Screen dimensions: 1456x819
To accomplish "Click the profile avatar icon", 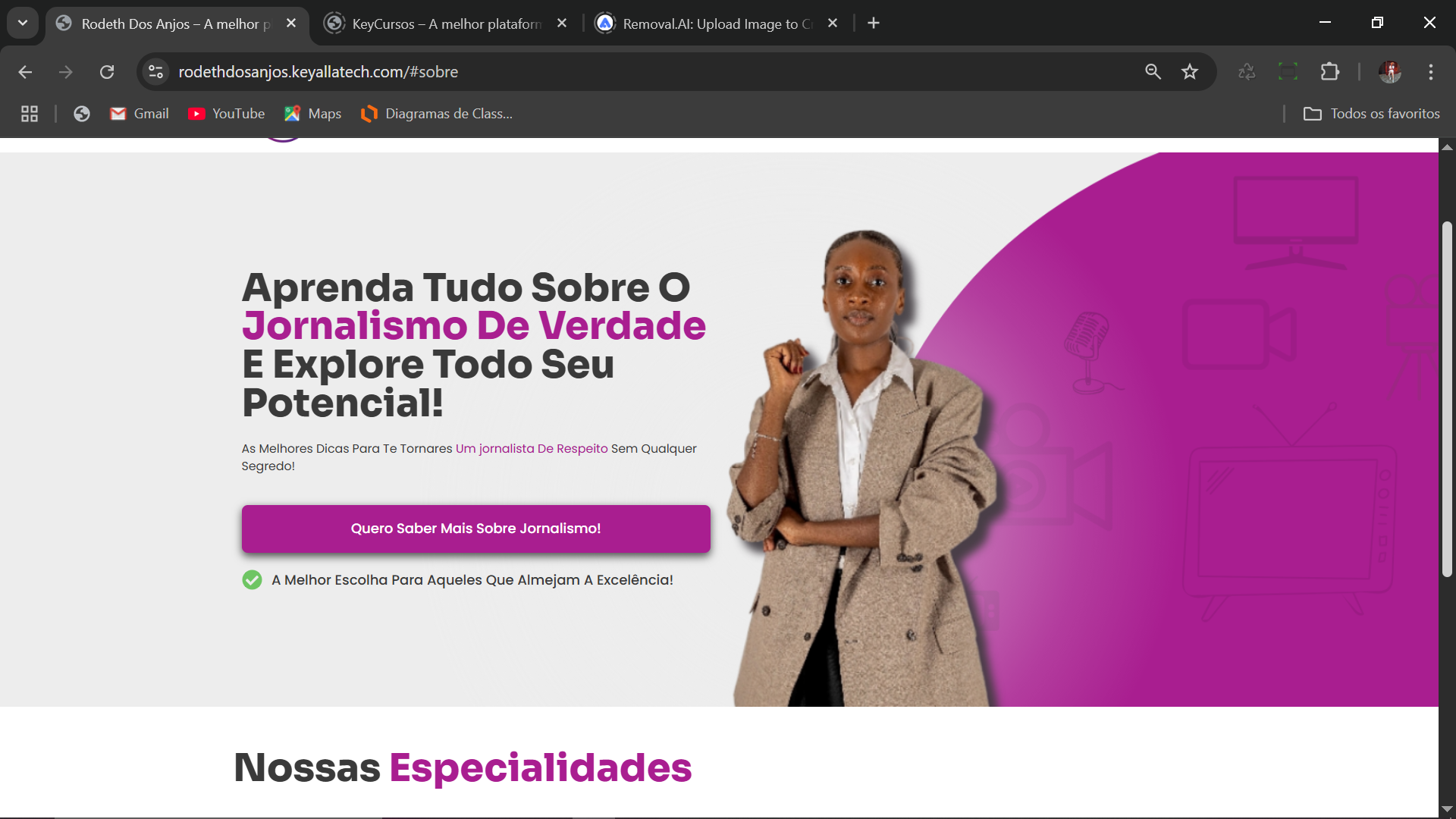I will pos(1390,72).
